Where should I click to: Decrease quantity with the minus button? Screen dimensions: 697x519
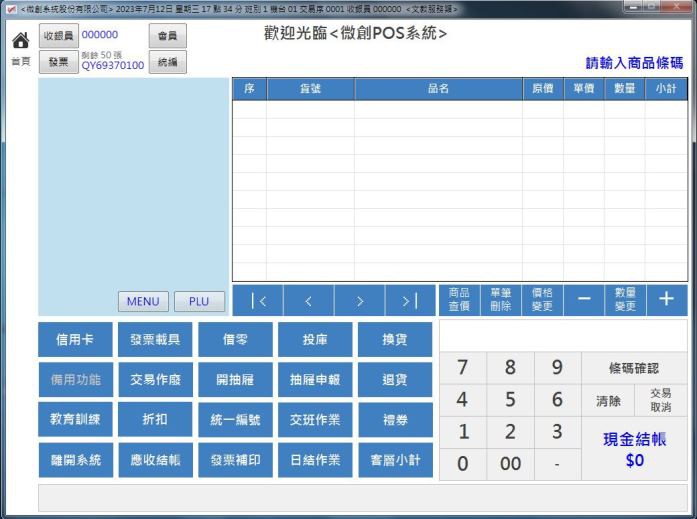[584, 299]
